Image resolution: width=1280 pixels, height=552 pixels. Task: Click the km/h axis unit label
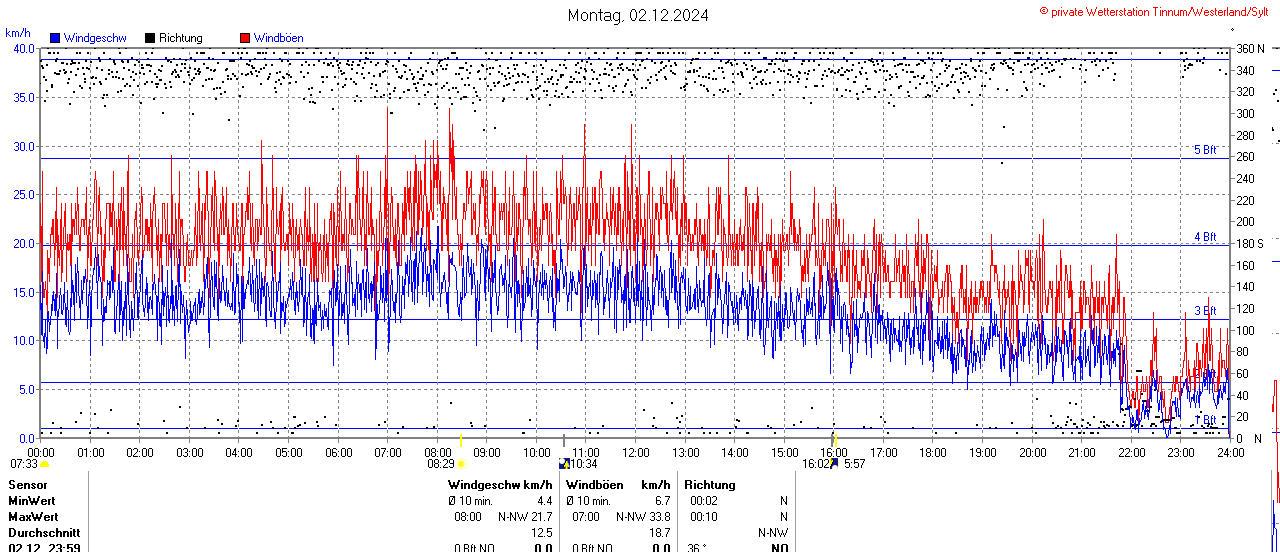click(18, 33)
